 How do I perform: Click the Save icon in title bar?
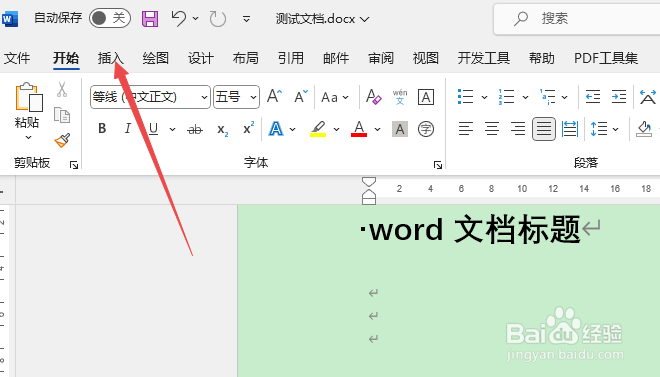tap(150, 19)
